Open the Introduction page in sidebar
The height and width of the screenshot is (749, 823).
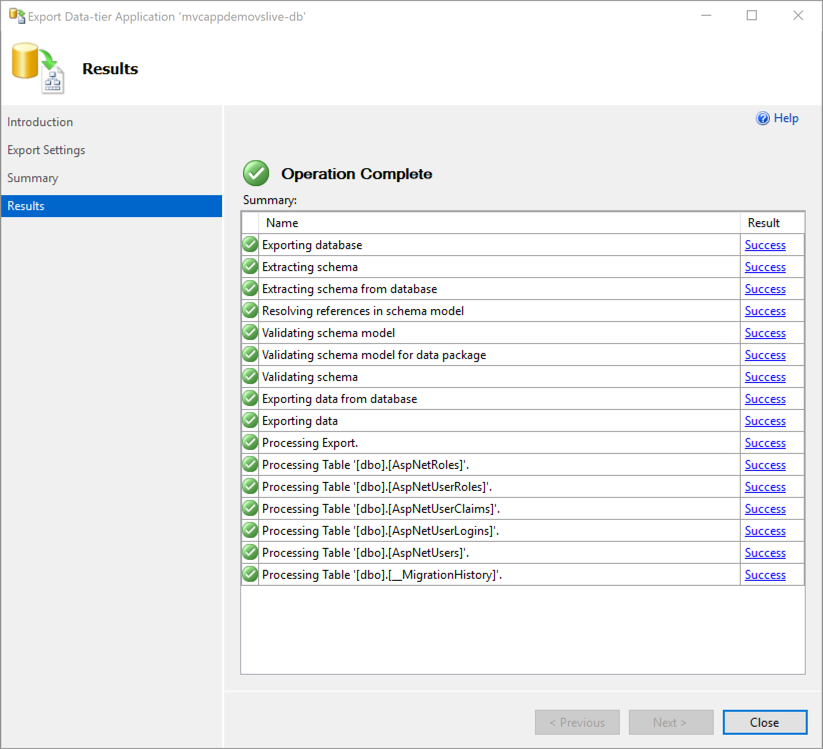[x=40, y=122]
